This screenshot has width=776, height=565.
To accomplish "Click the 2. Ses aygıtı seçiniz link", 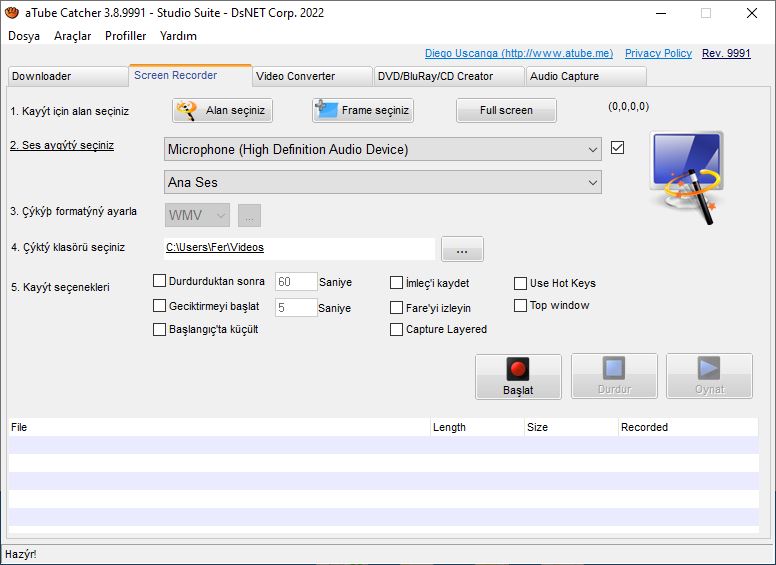I will click(62, 145).
